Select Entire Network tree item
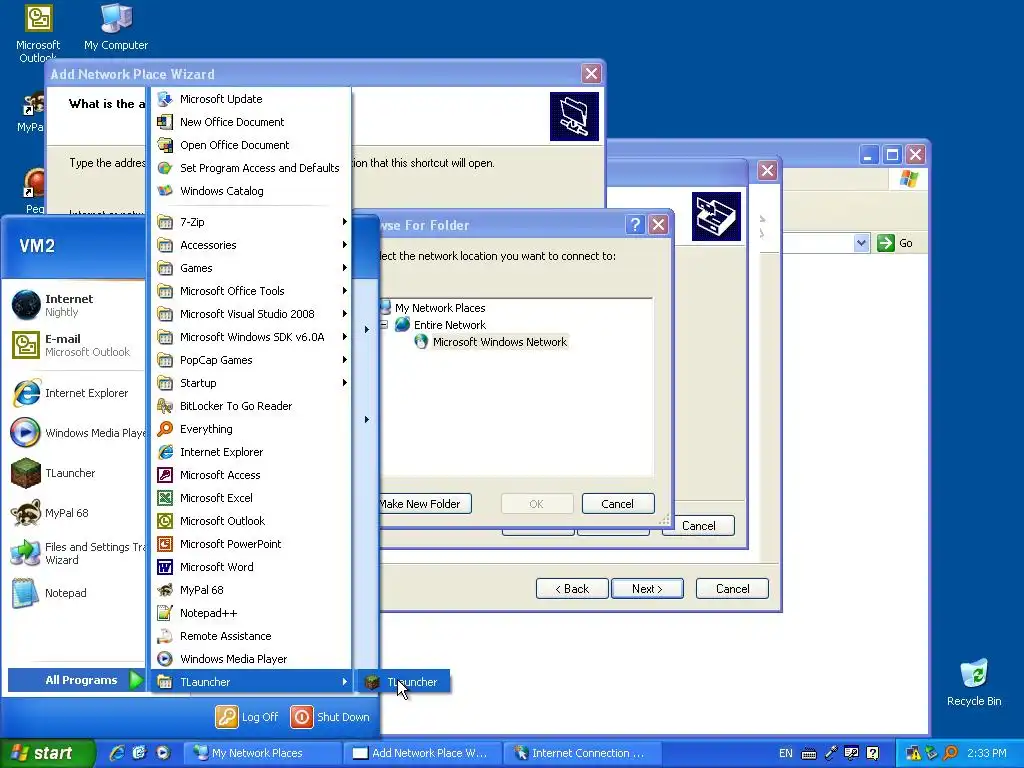 450,325
